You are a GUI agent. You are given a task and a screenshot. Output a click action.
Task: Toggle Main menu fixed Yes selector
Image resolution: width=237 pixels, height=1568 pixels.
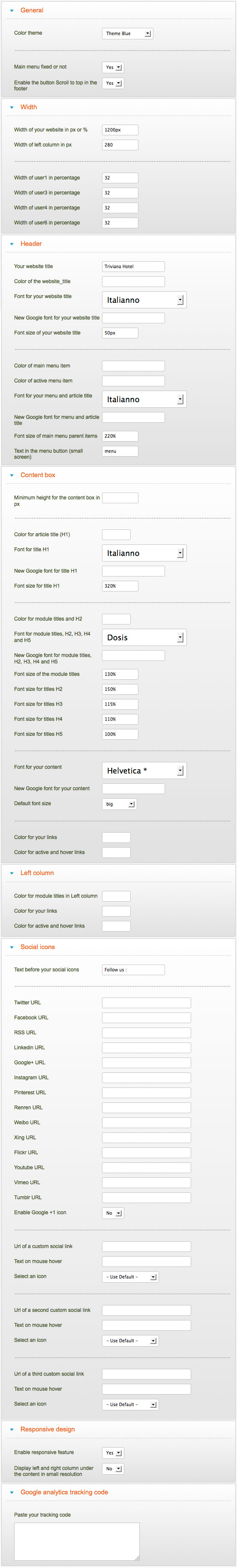tap(113, 68)
